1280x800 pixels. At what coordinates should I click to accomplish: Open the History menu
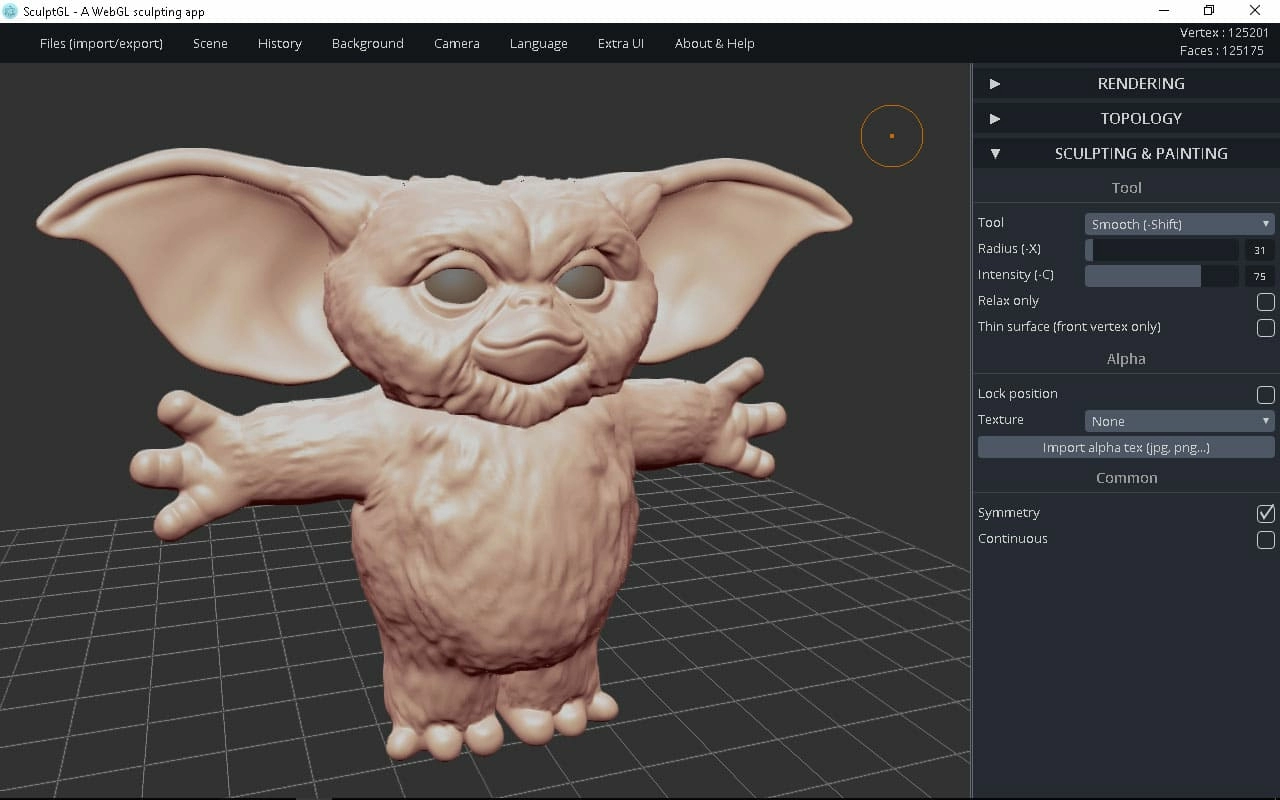click(279, 43)
